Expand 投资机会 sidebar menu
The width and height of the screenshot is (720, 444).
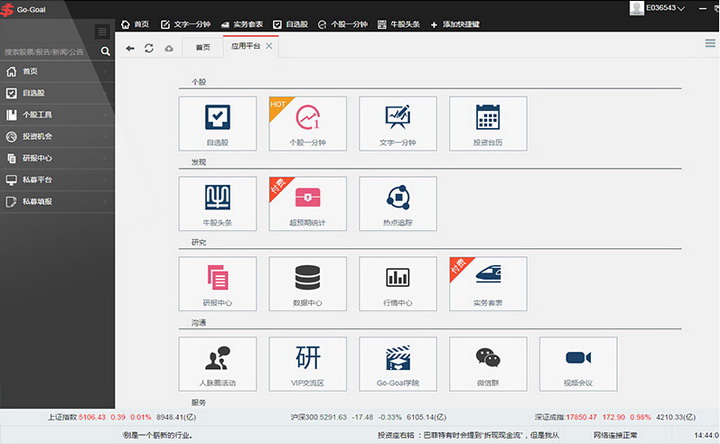click(57, 136)
